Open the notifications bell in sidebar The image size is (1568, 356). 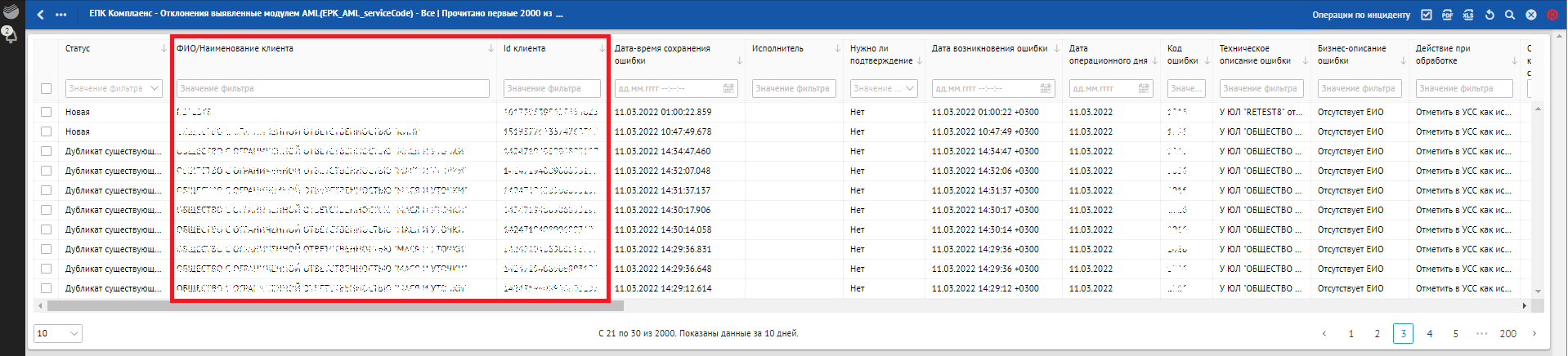point(11,35)
